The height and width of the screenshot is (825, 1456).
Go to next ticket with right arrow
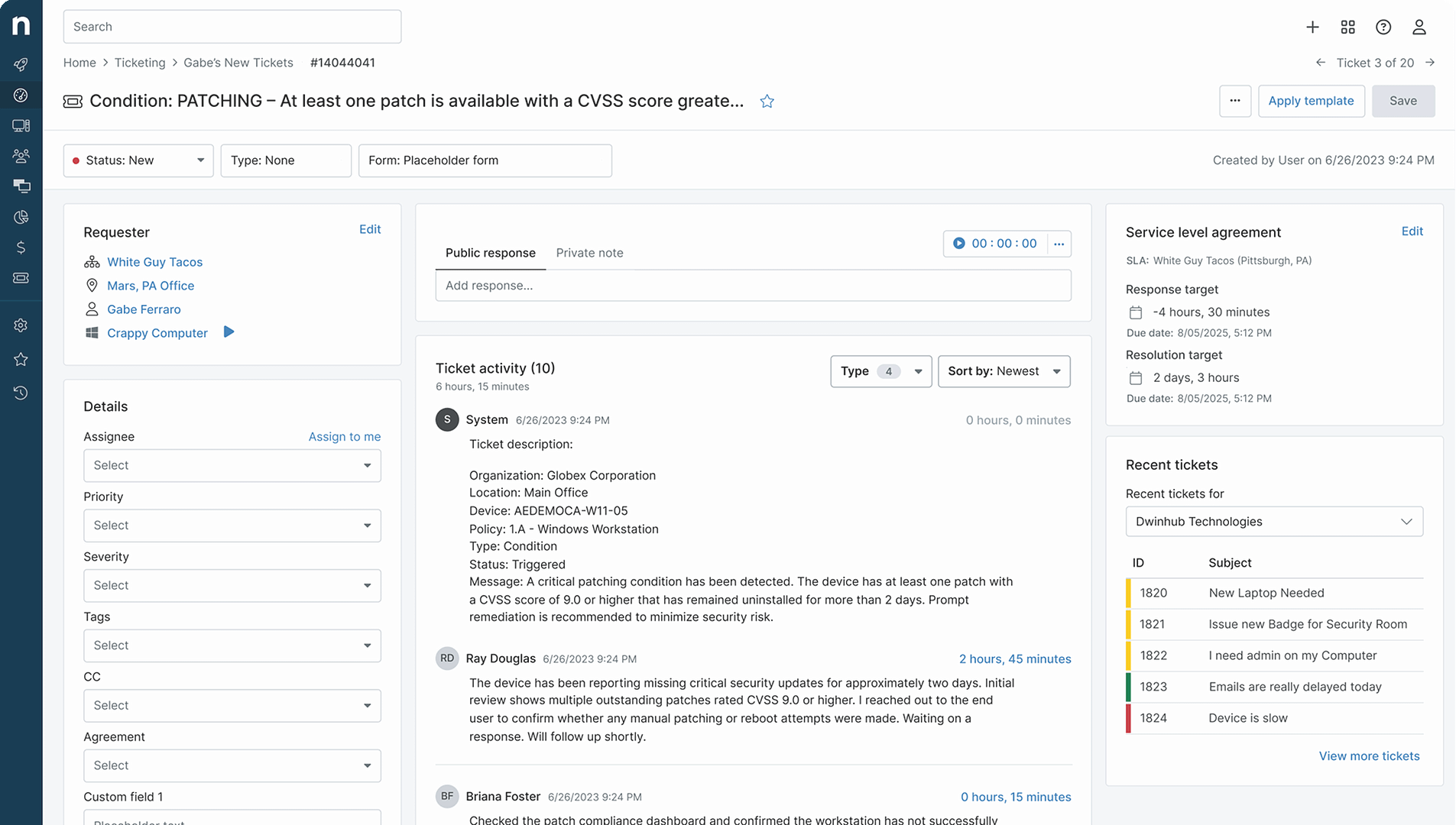click(1430, 63)
